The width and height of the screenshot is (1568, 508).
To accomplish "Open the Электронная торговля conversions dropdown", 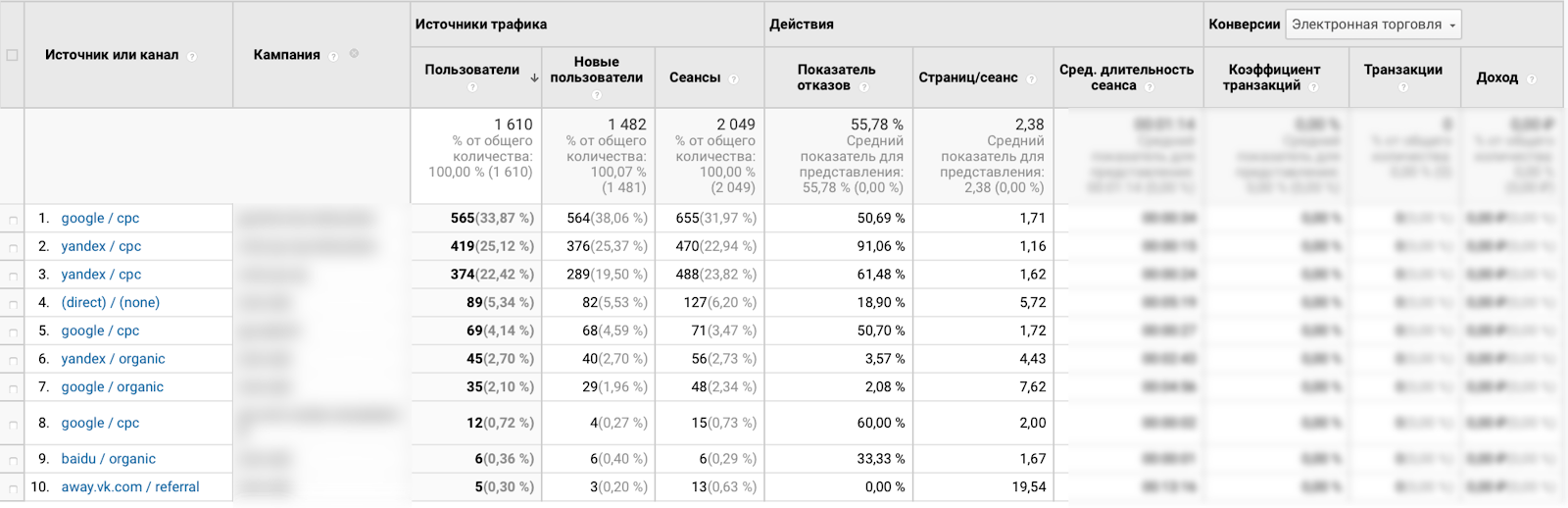I will pos(1373,25).
